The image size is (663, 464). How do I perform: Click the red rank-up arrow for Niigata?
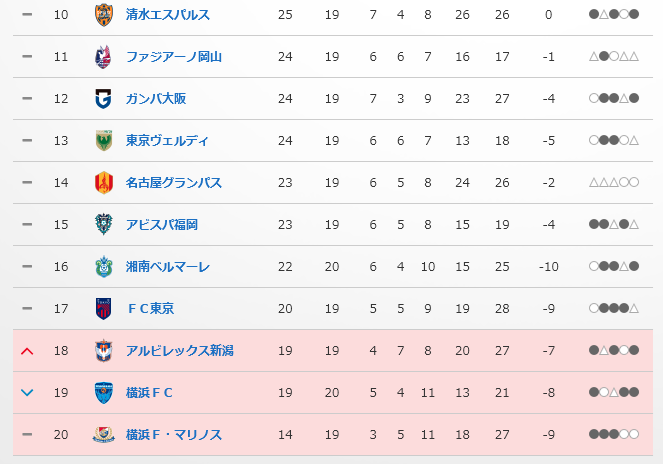click(x=27, y=351)
